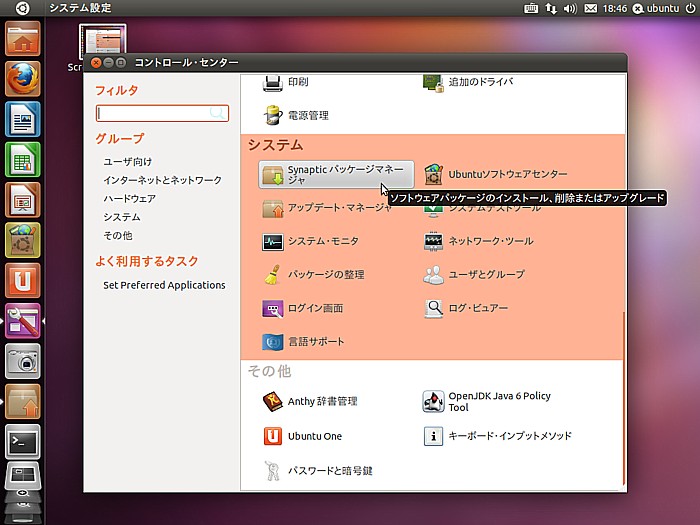The image size is (700, 525).
Task: Open Ubuntu One launcher icon
Action: [22, 280]
